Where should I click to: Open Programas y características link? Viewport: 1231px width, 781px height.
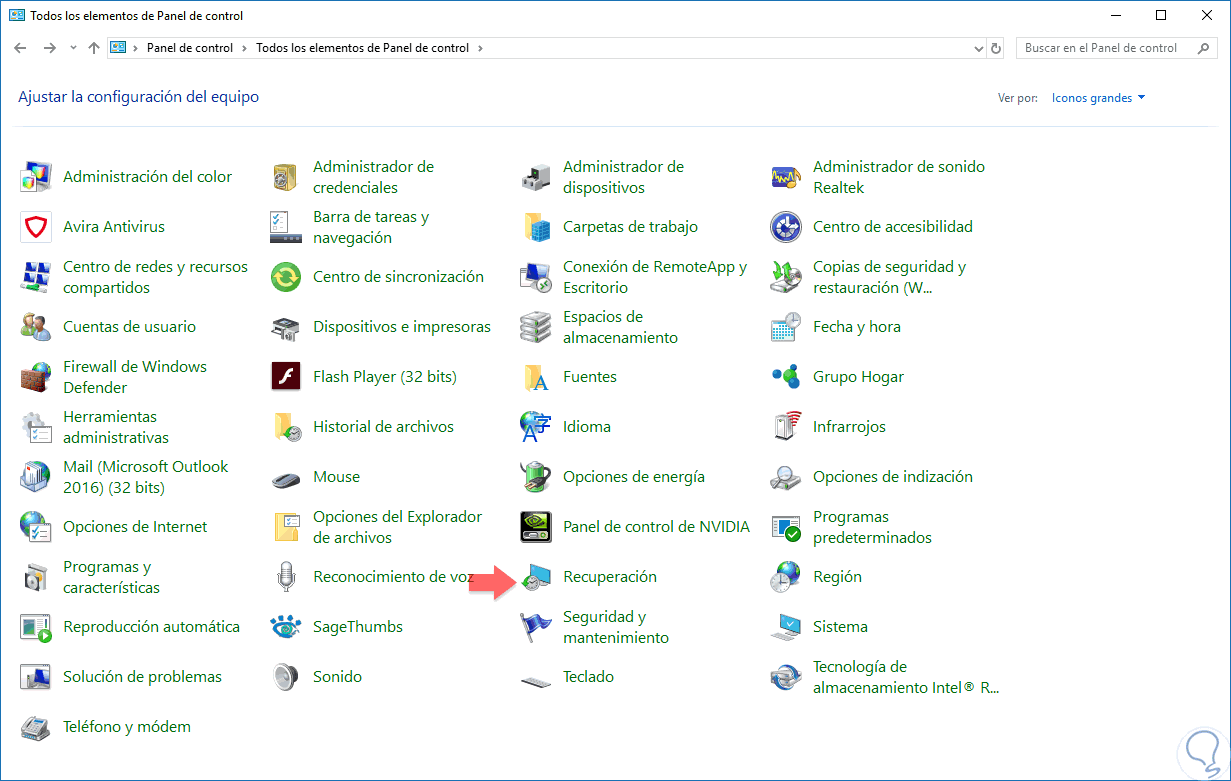111,577
